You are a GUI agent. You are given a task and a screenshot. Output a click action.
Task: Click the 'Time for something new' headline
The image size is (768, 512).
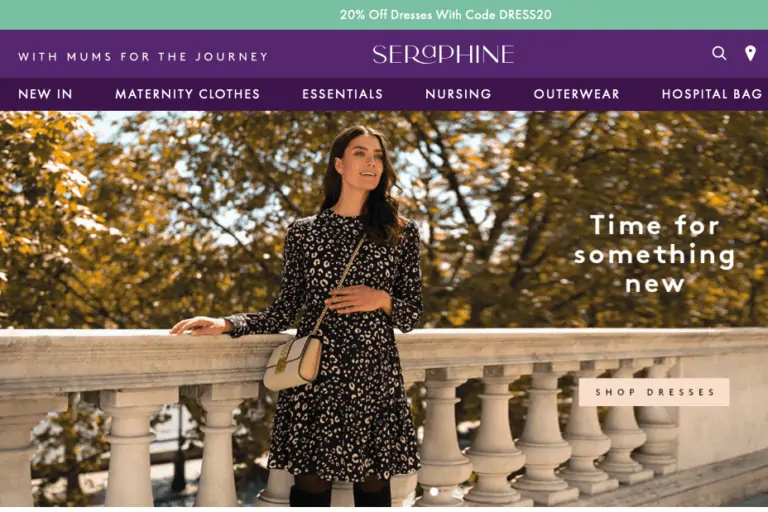(x=654, y=254)
